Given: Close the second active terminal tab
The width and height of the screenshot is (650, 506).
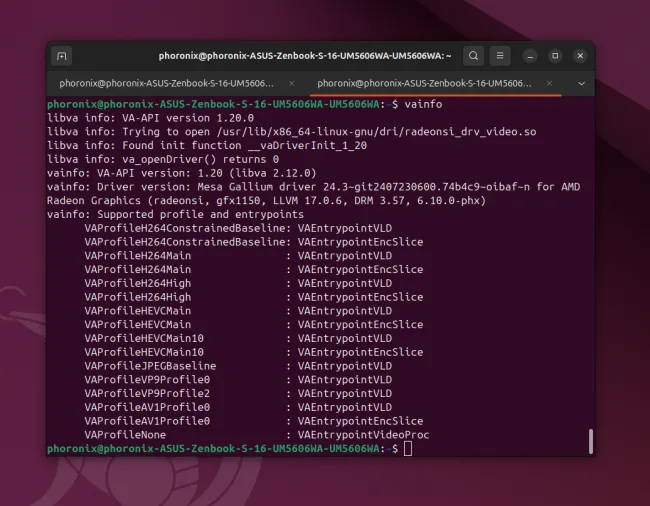Looking at the screenshot, I should pyautogui.click(x=553, y=83).
